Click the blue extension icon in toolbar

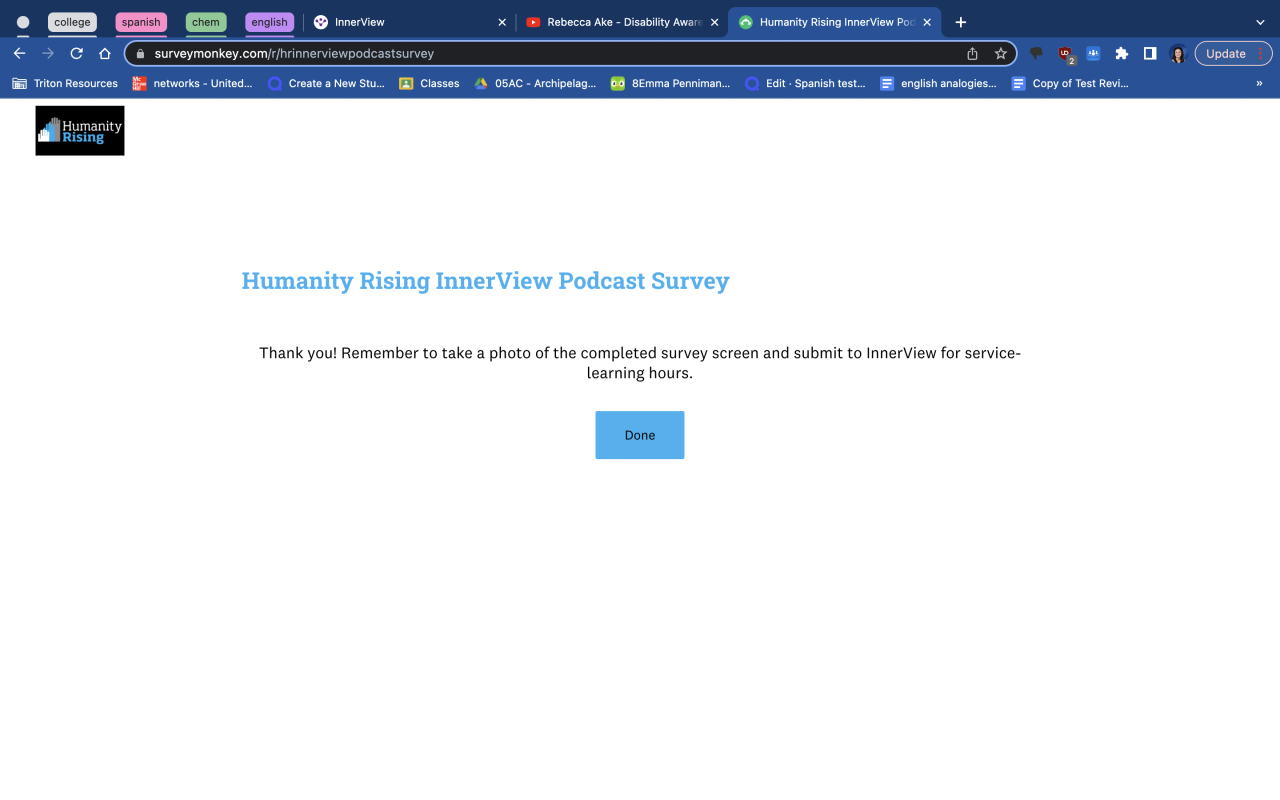point(1093,54)
